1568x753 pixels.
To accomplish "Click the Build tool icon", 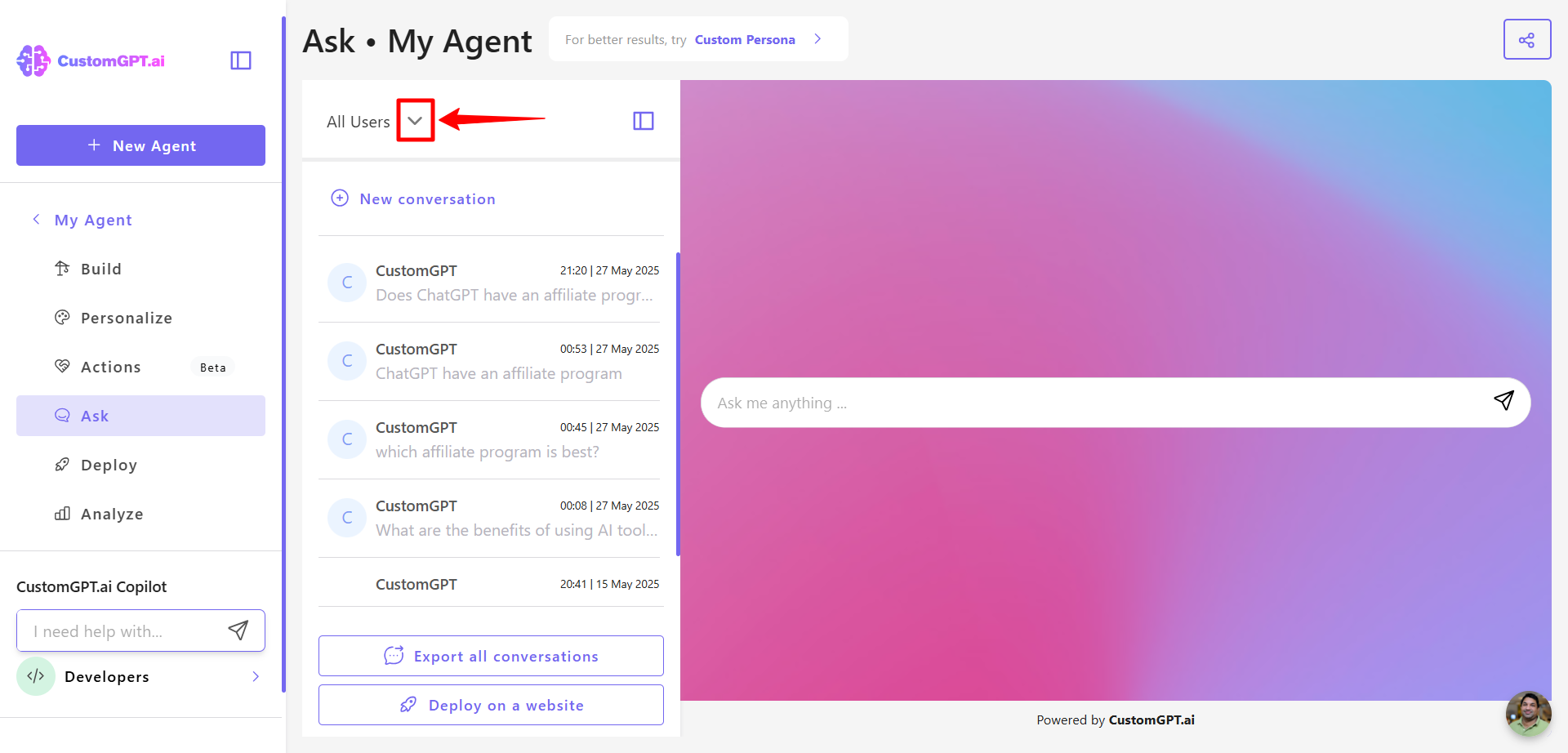I will point(62,268).
